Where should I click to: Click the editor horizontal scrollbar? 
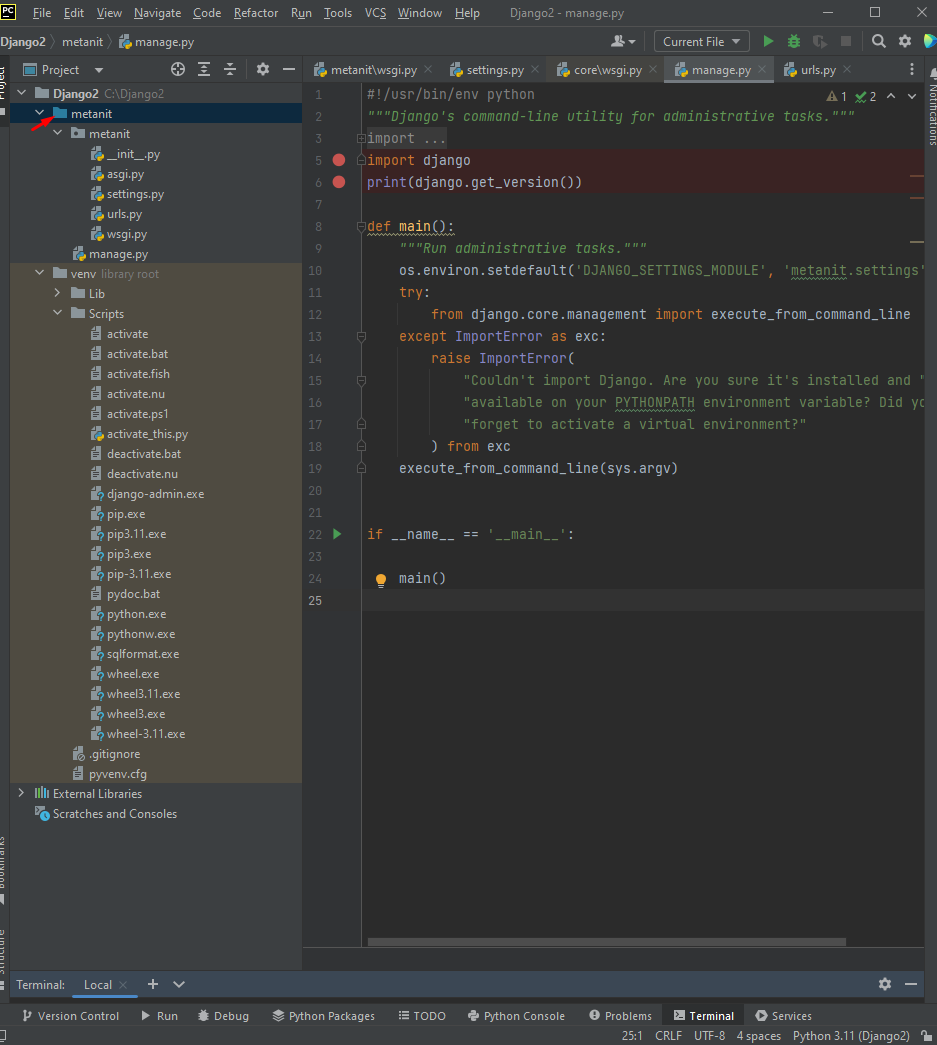point(606,942)
